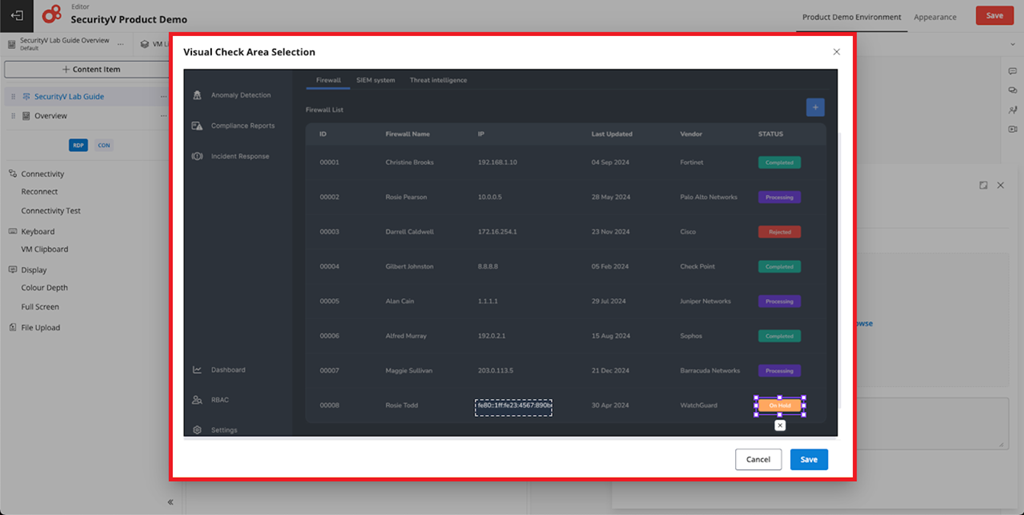Click the date 23 Nov 2024
The height and width of the screenshot is (515, 1024).
click(611, 232)
